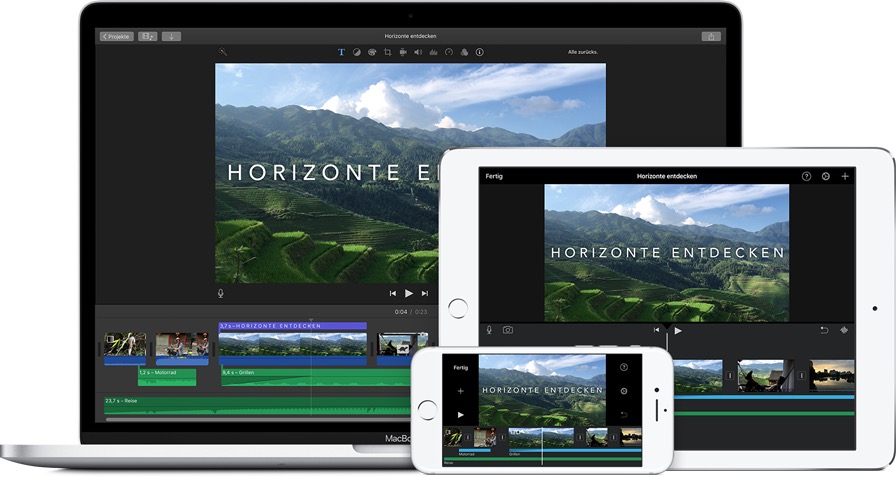Click the magic wand auto-enhance icon
This screenshot has width=896, height=477.
[x=223, y=52]
